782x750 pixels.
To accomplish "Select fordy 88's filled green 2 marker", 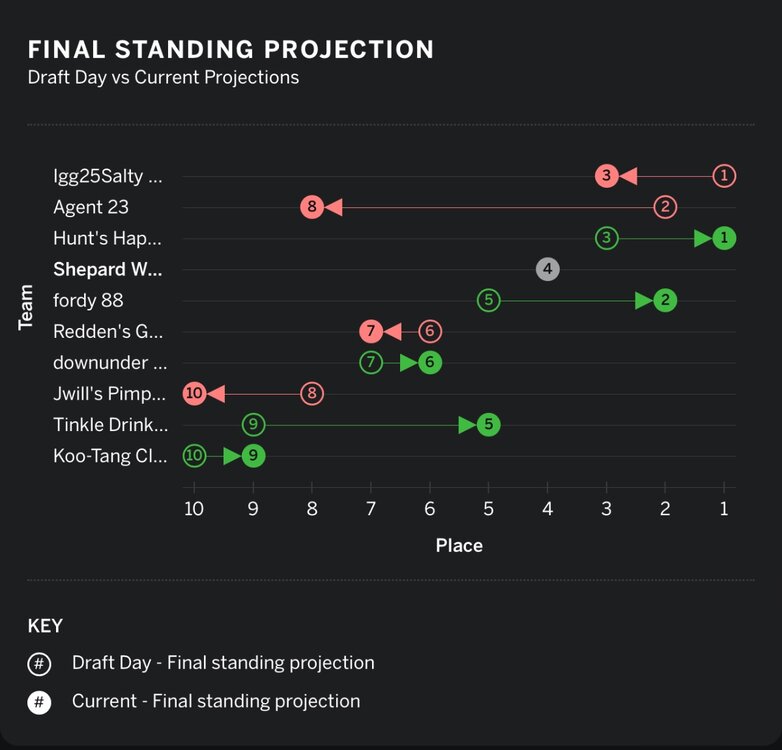I will tap(665, 300).
